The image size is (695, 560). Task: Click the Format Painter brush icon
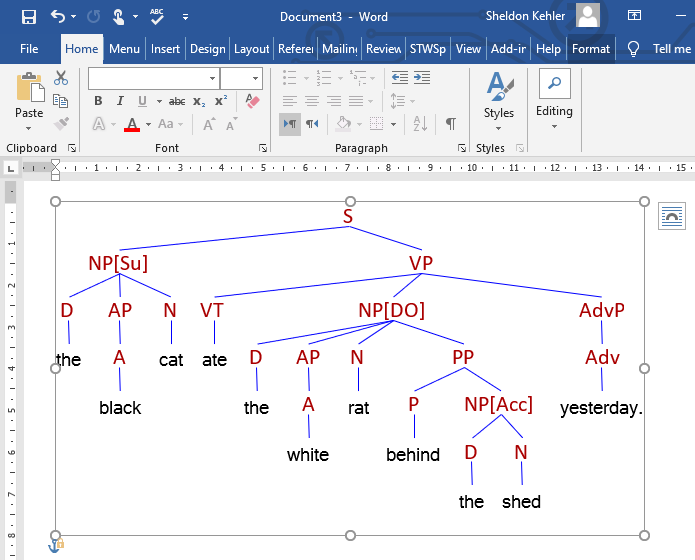(61, 124)
